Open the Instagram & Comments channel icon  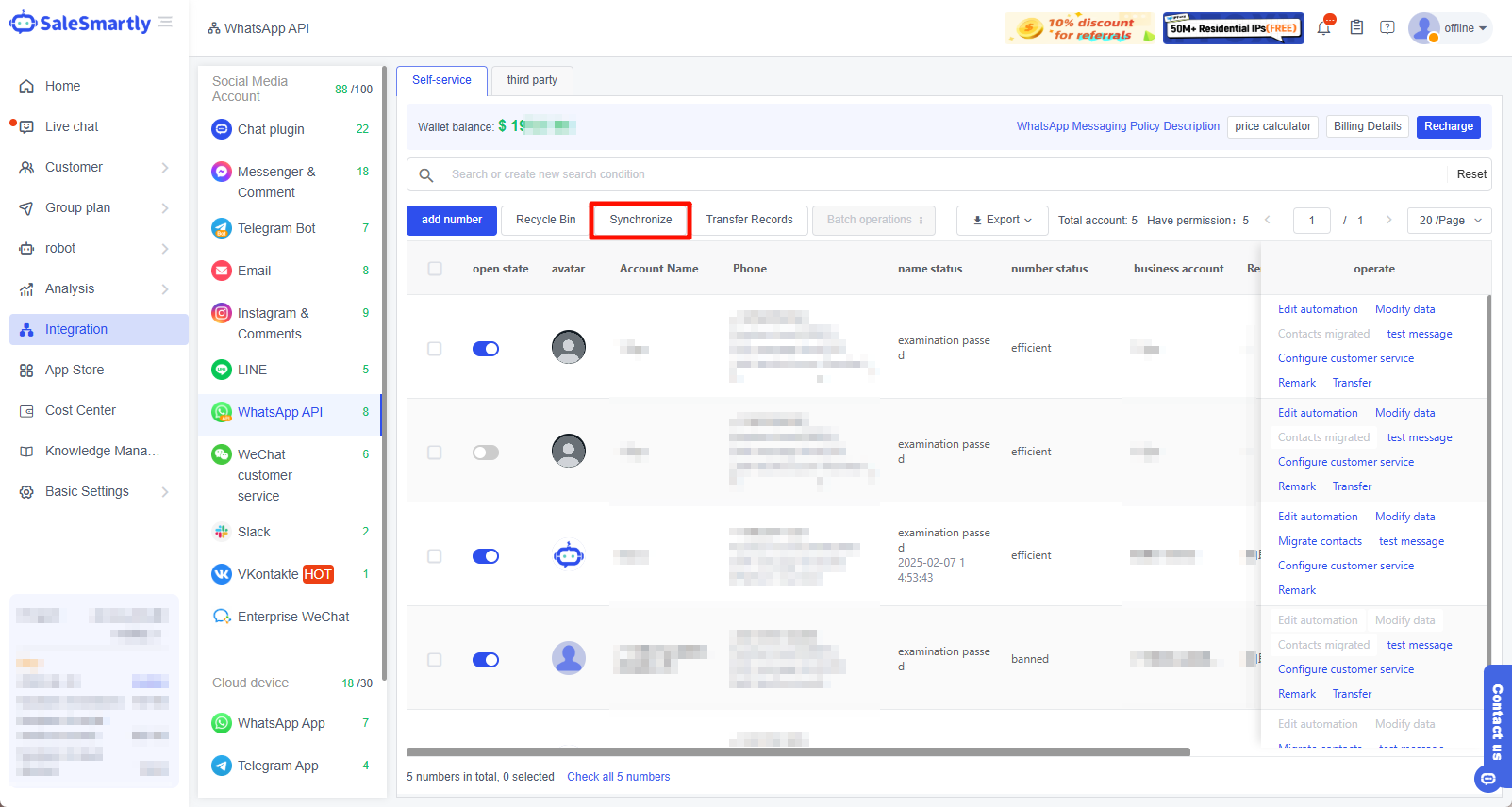click(x=222, y=313)
